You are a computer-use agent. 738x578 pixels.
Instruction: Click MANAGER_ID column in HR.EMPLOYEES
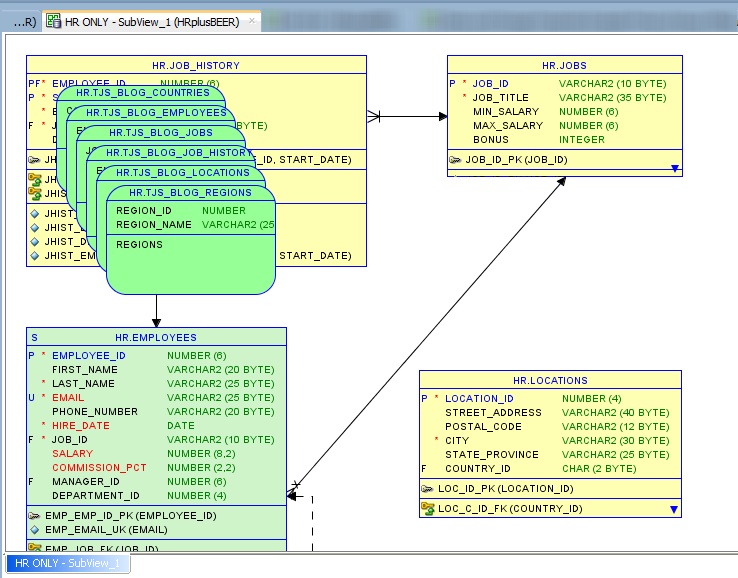[x=86, y=482]
